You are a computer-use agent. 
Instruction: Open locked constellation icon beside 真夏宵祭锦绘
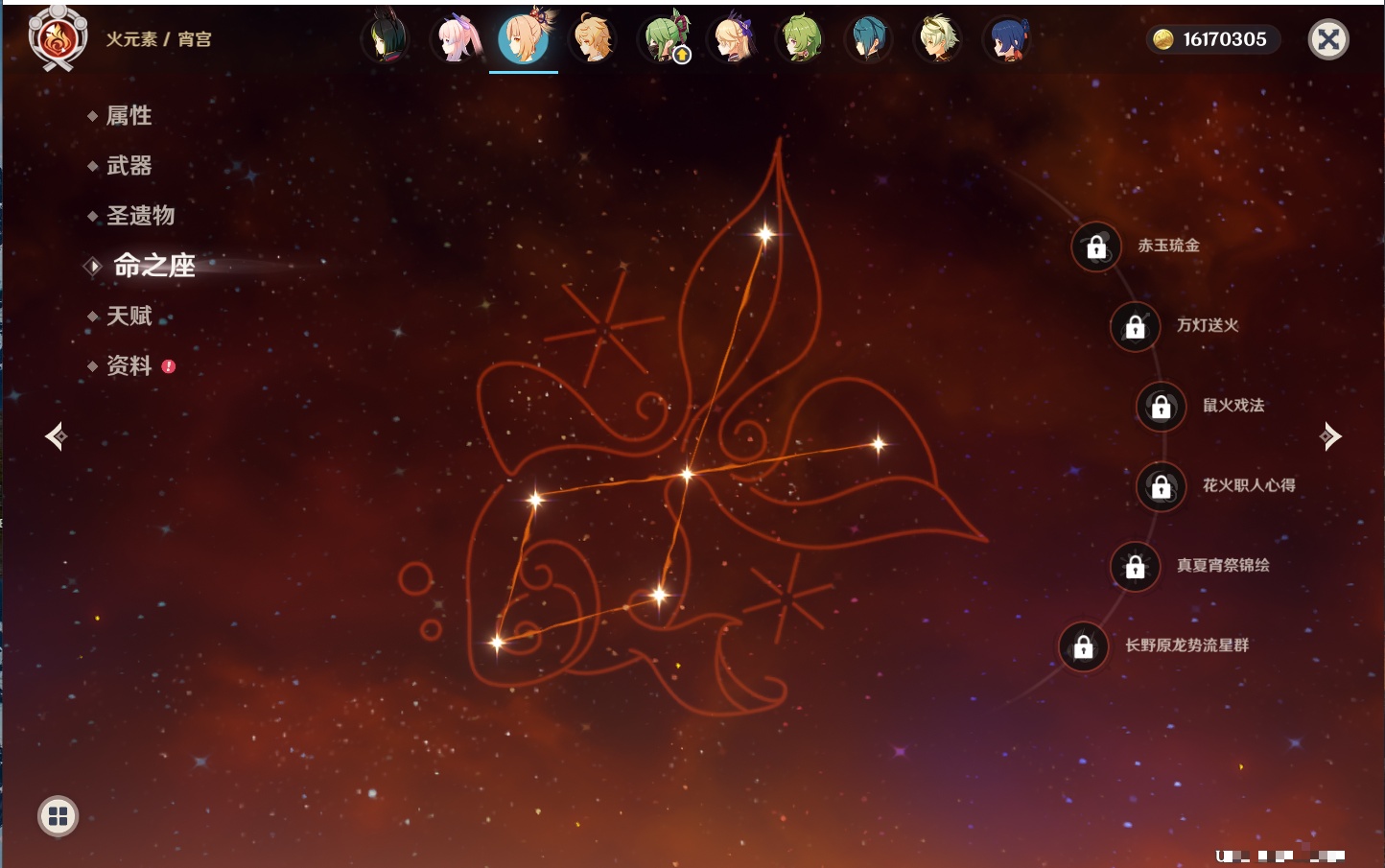pyautogui.click(x=1136, y=567)
